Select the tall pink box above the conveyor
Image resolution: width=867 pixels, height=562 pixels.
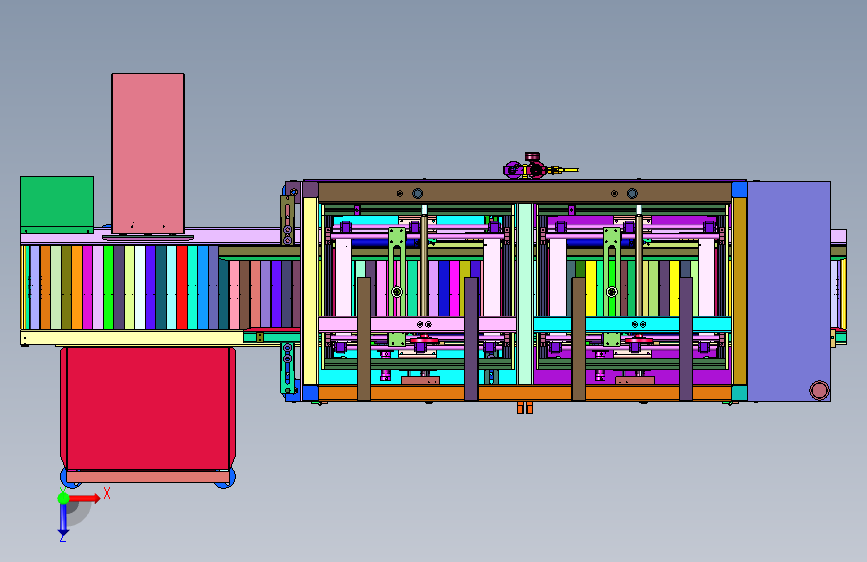(x=148, y=153)
